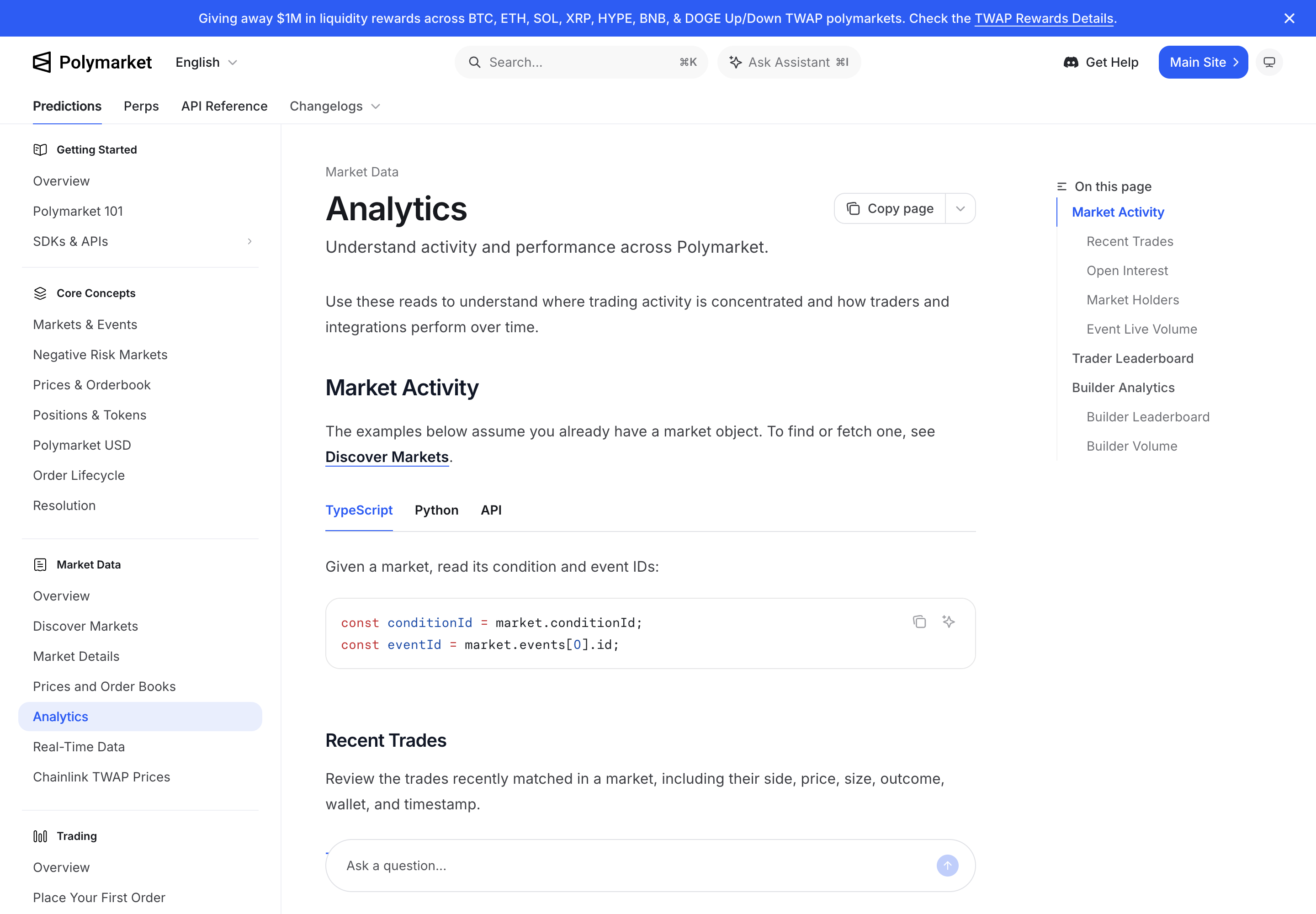1316x914 pixels.
Task: Click the Core Concepts layers icon
Action: point(40,293)
